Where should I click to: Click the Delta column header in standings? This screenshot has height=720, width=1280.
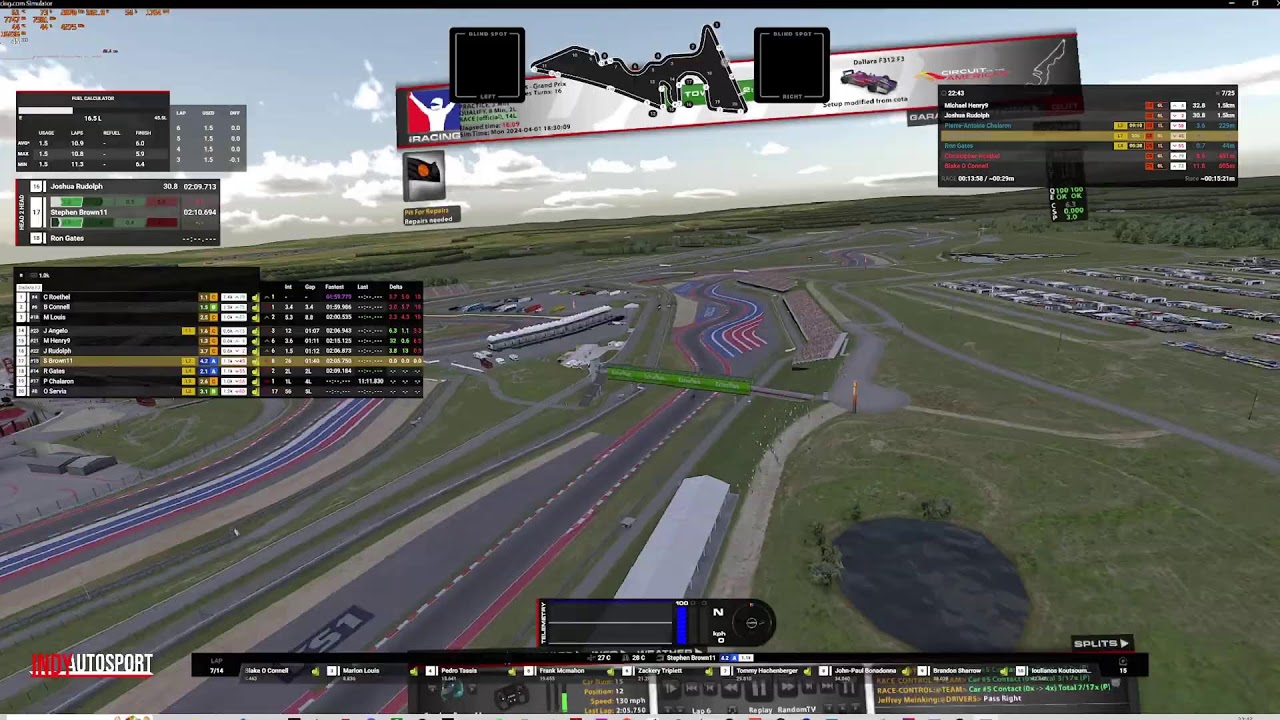pyautogui.click(x=396, y=287)
